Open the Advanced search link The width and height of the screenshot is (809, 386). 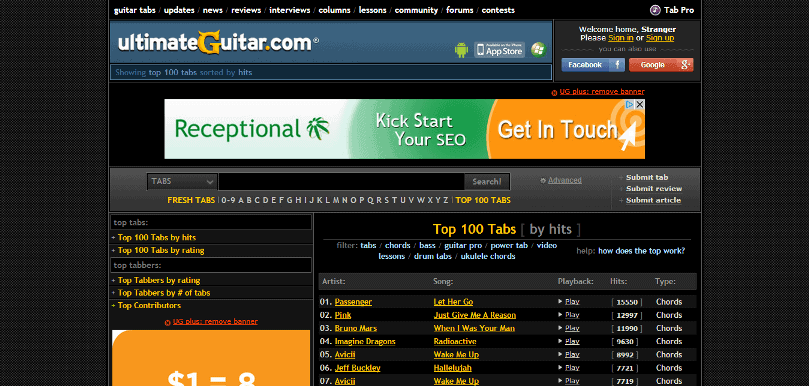[564, 180]
